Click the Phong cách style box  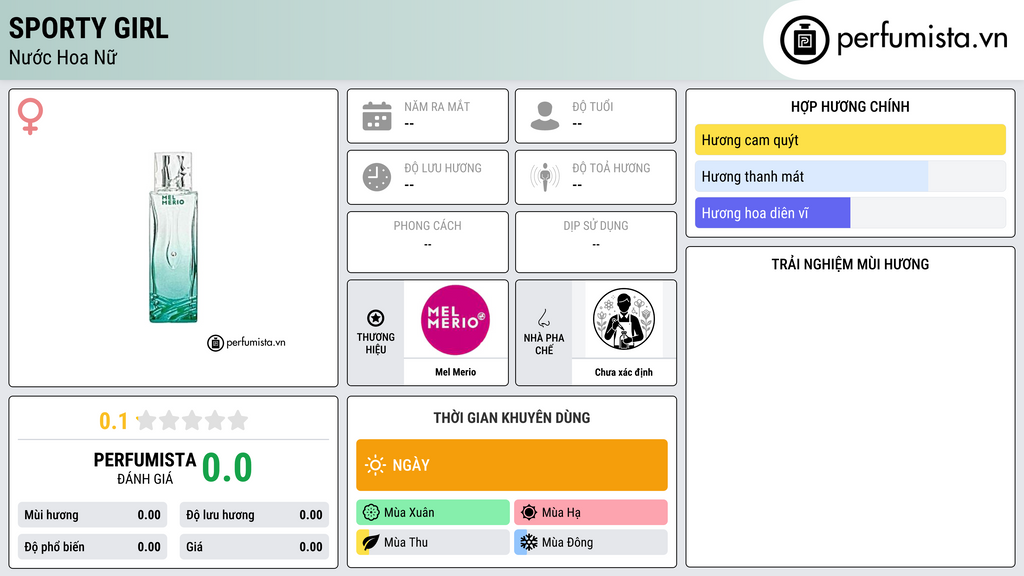click(x=428, y=242)
